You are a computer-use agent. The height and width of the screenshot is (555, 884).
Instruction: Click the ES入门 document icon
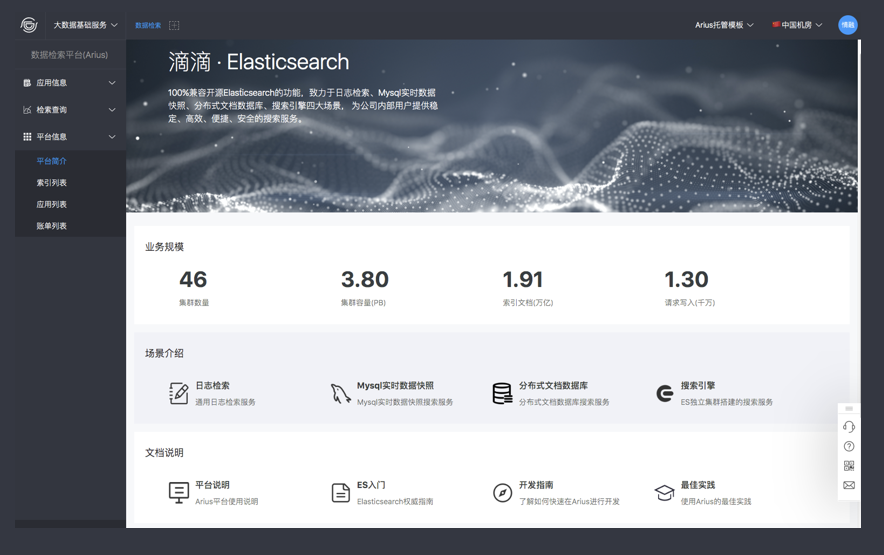pyautogui.click(x=341, y=492)
